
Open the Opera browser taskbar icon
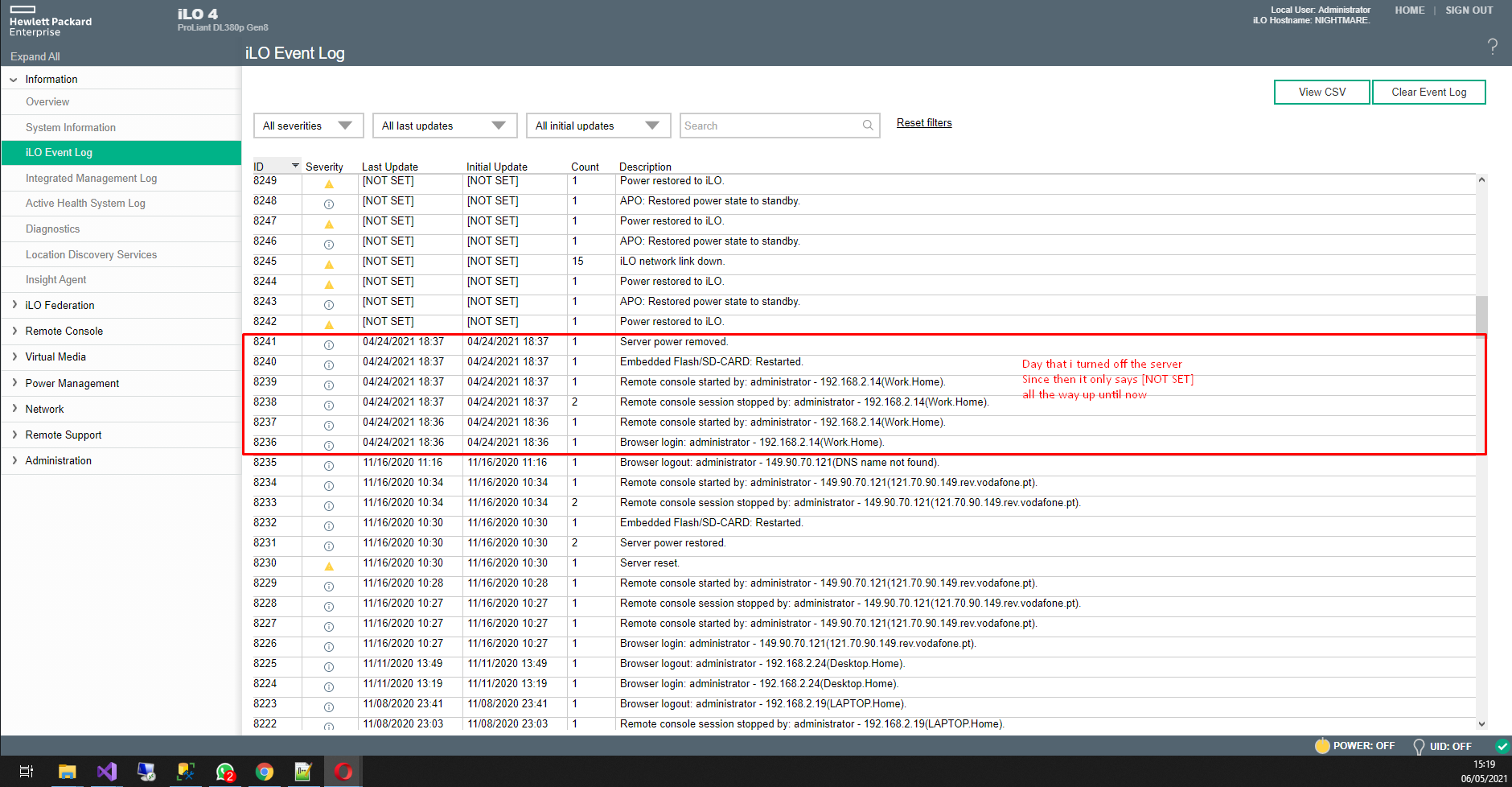343,772
